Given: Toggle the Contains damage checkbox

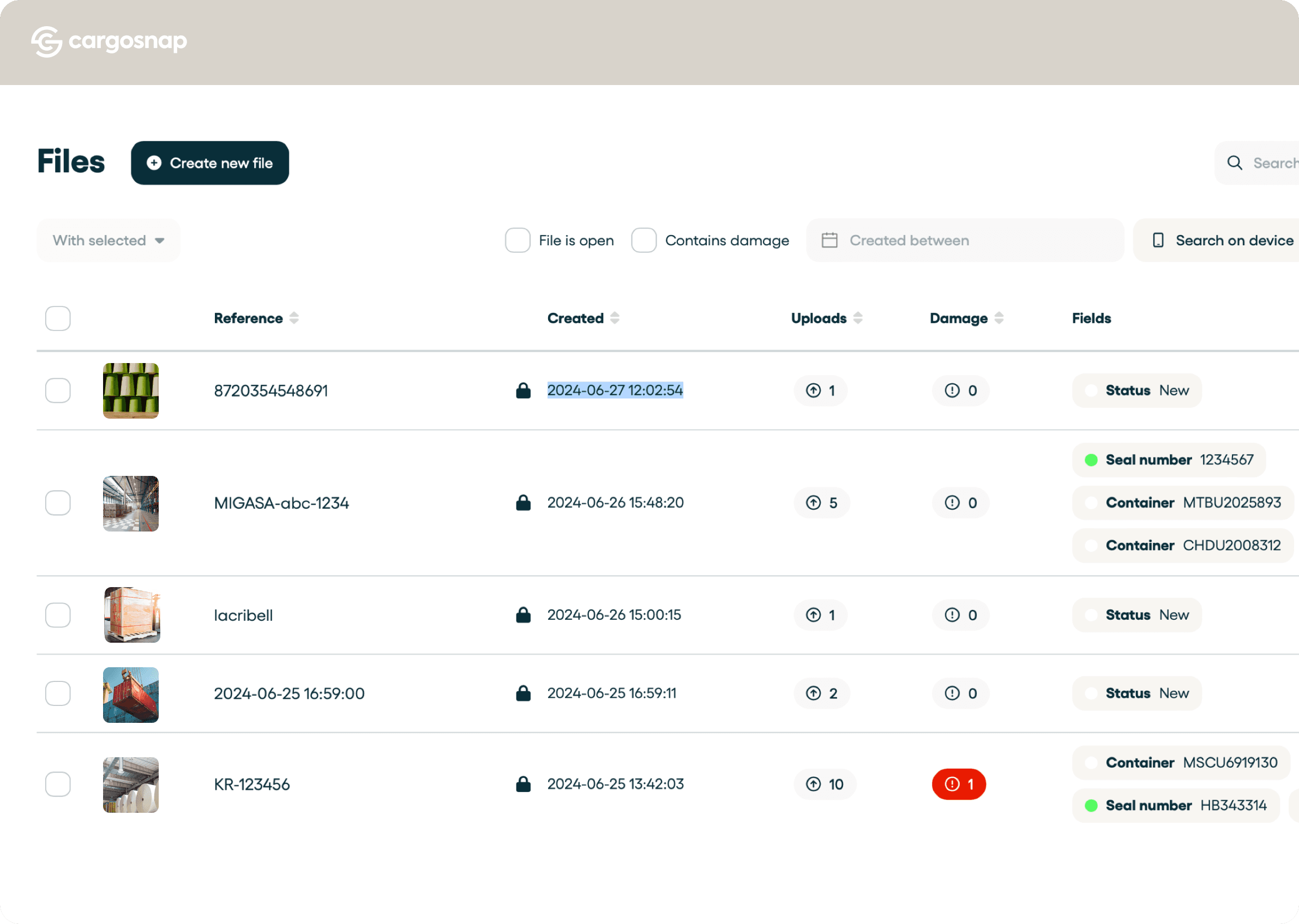Looking at the screenshot, I should pyautogui.click(x=644, y=240).
